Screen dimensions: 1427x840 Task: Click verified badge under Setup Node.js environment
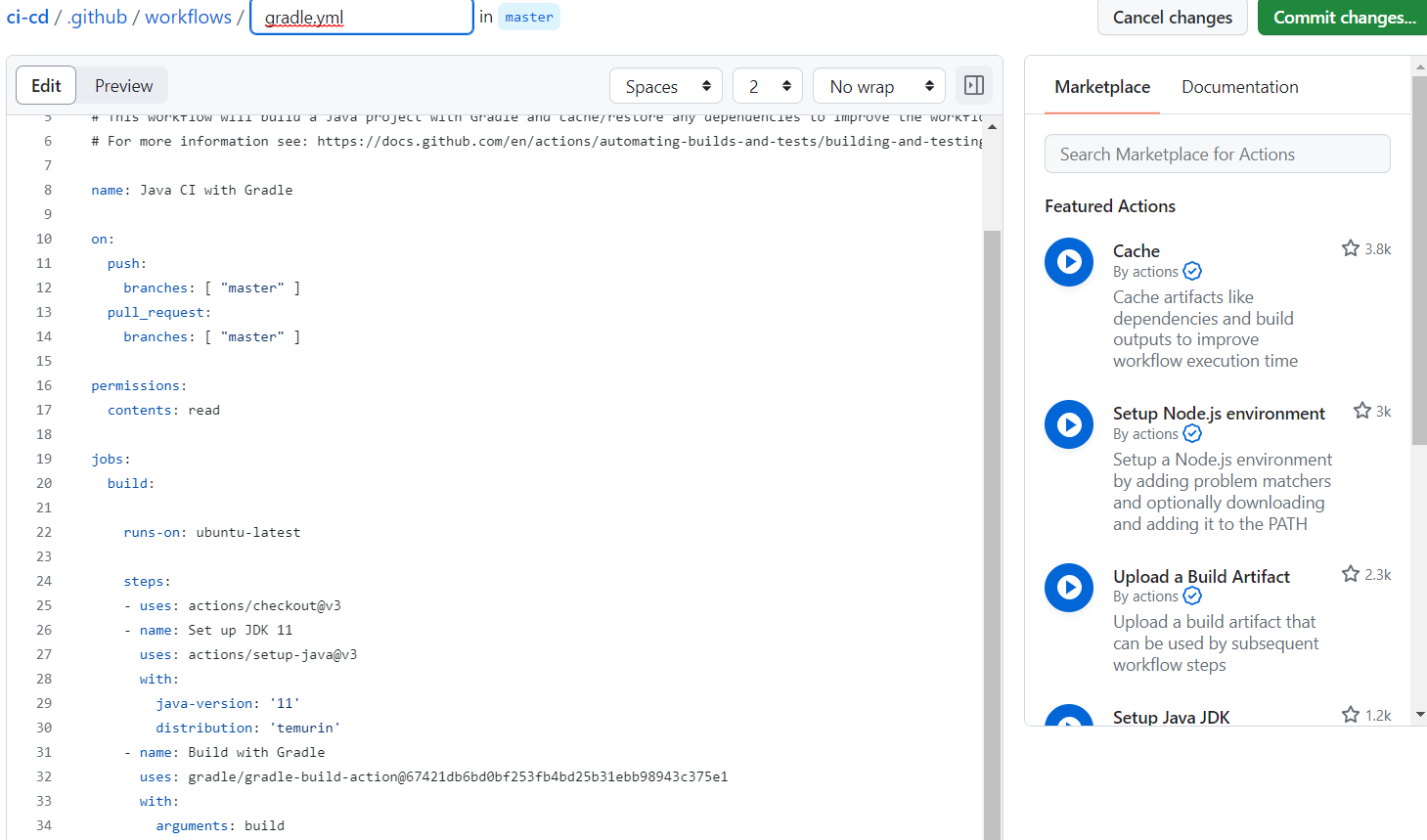[x=1192, y=433]
